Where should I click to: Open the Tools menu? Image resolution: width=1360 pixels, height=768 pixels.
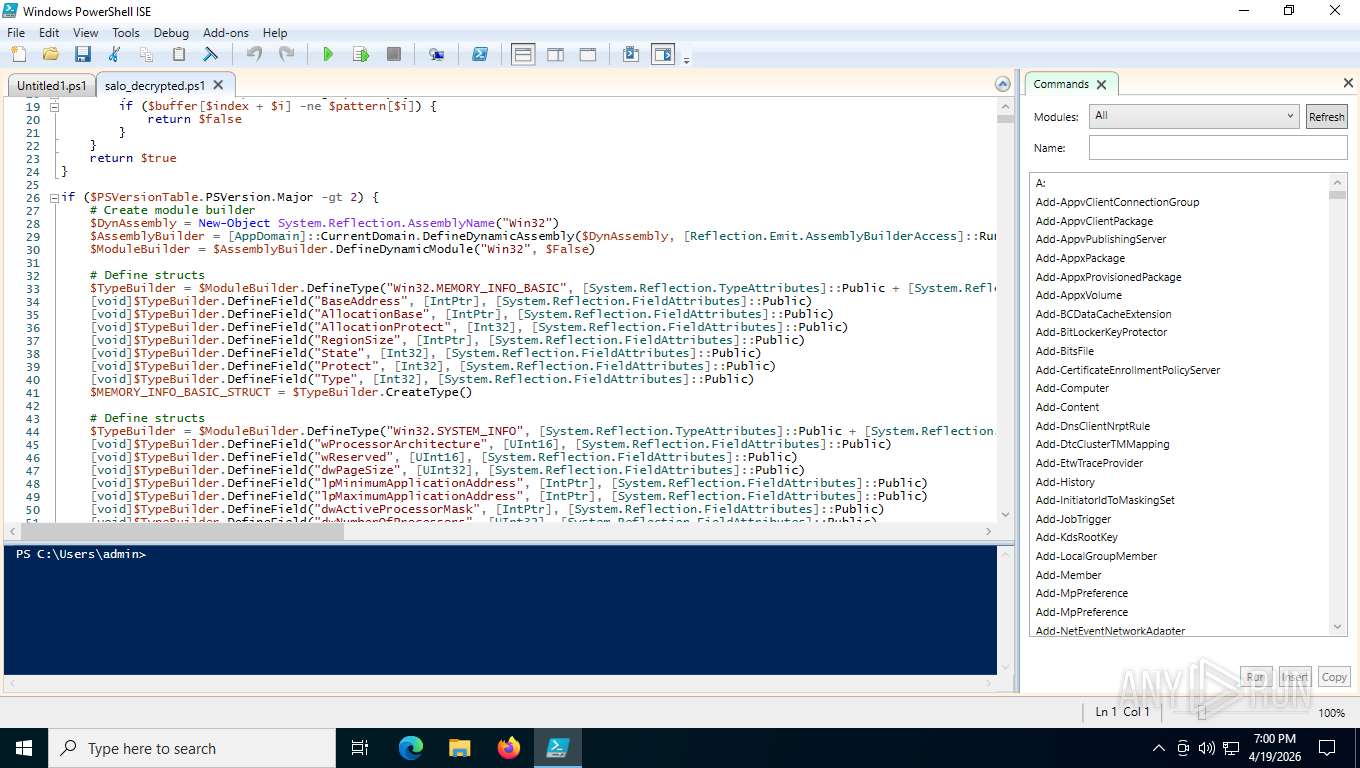(126, 32)
